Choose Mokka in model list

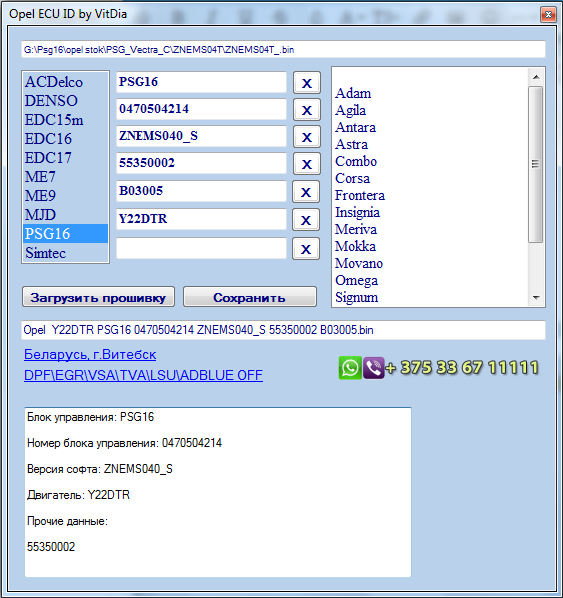click(x=355, y=246)
